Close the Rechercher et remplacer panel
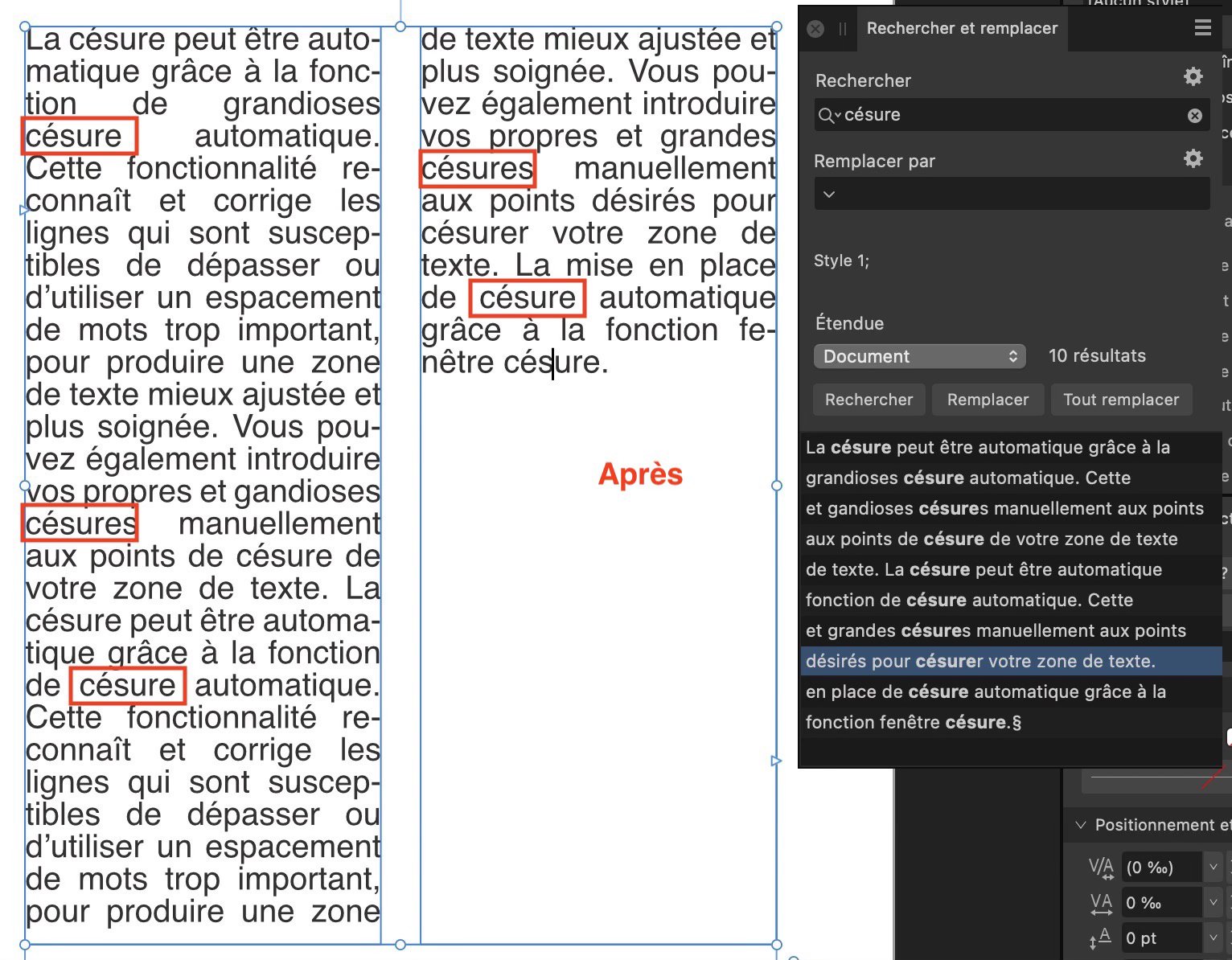 click(x=815, y=29)
